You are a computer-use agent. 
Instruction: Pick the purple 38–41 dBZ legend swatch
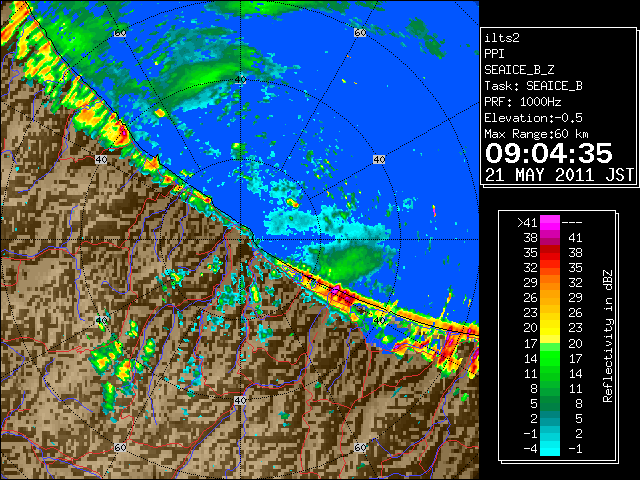coord(550,238)
